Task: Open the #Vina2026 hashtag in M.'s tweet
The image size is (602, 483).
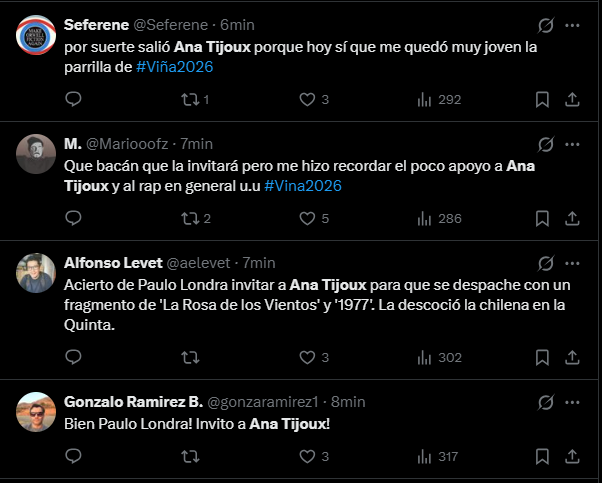Action: [x=303, y=186]
